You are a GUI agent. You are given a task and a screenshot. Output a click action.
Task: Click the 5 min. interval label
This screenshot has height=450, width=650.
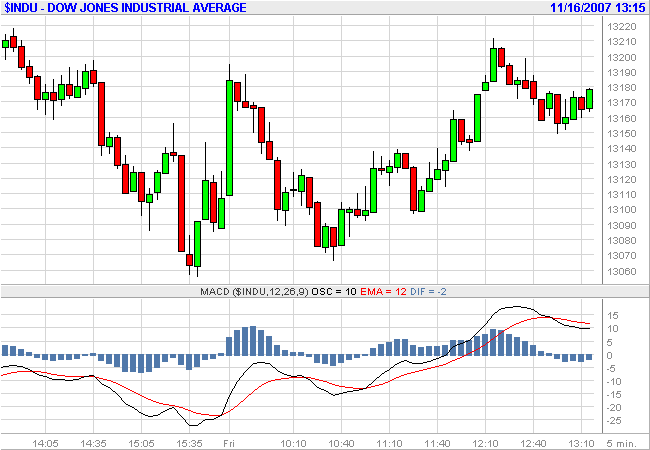tap(621, 443)
